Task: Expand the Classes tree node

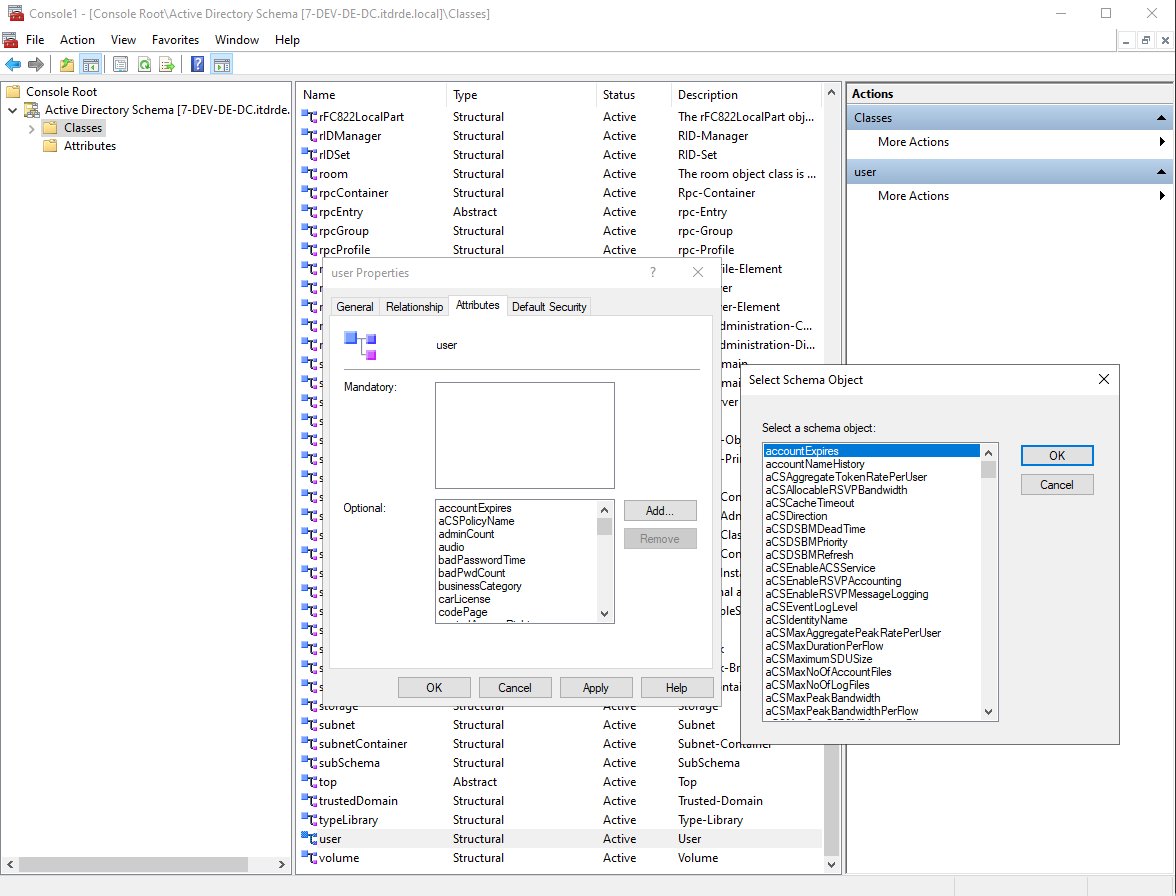Action: (32, 129)
